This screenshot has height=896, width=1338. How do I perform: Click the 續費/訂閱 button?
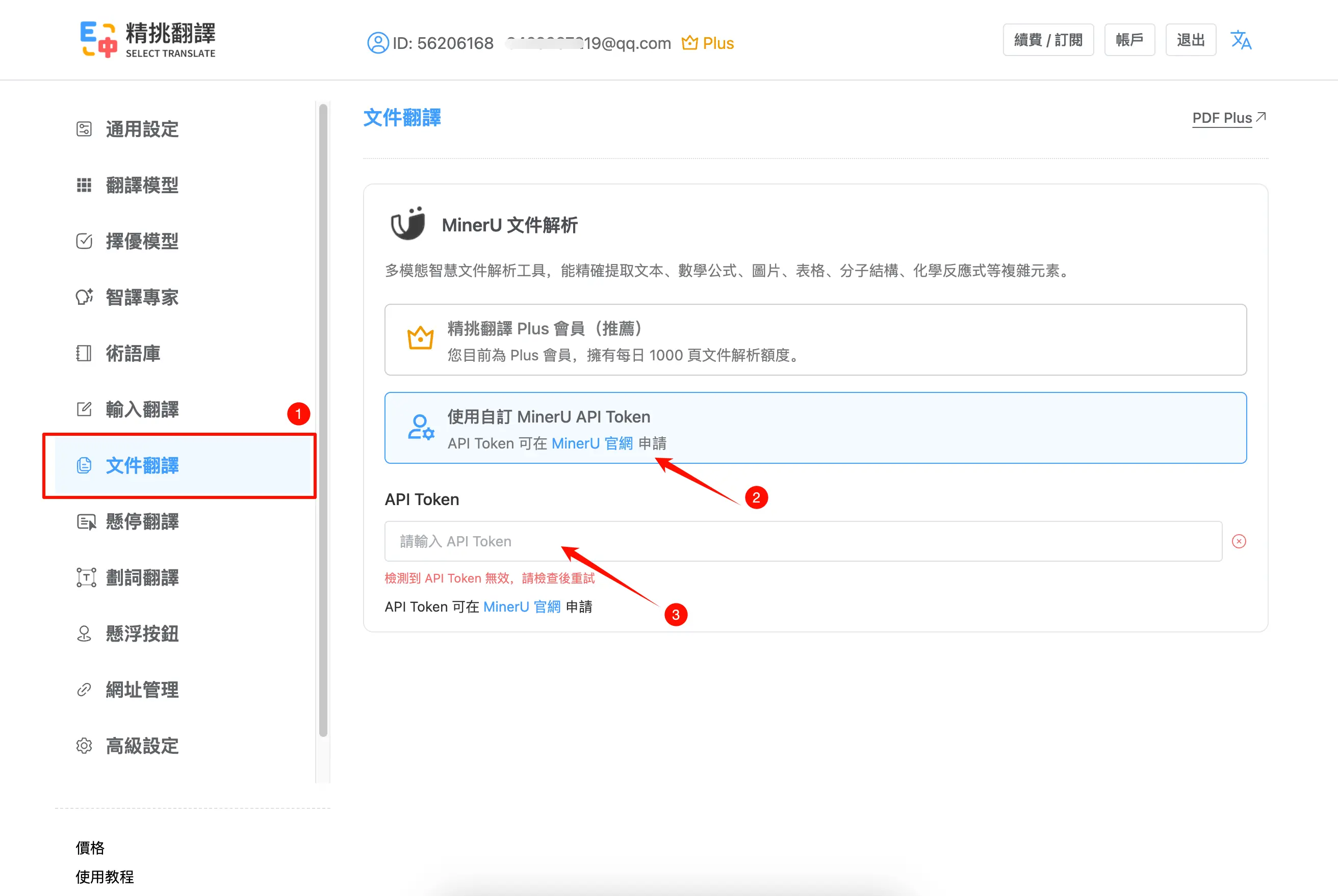pyautogui.click(x=1048, y=39)
